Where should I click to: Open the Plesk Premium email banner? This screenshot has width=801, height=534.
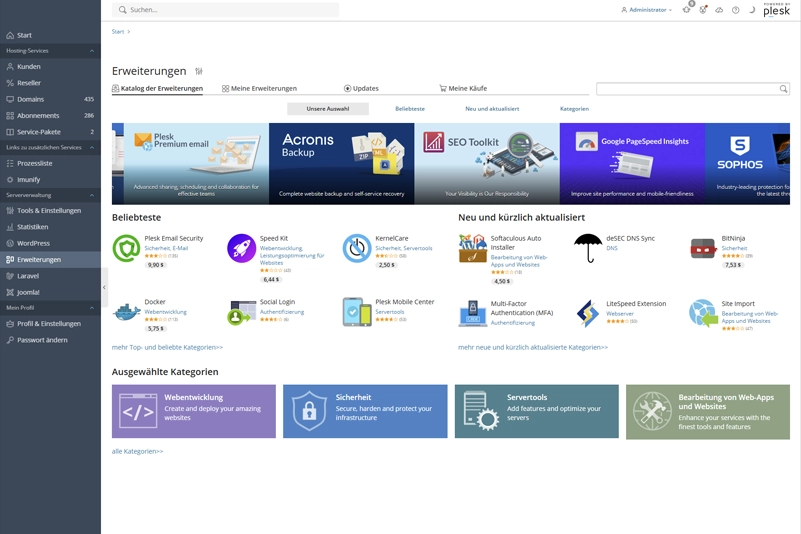(x=196, y=164)
